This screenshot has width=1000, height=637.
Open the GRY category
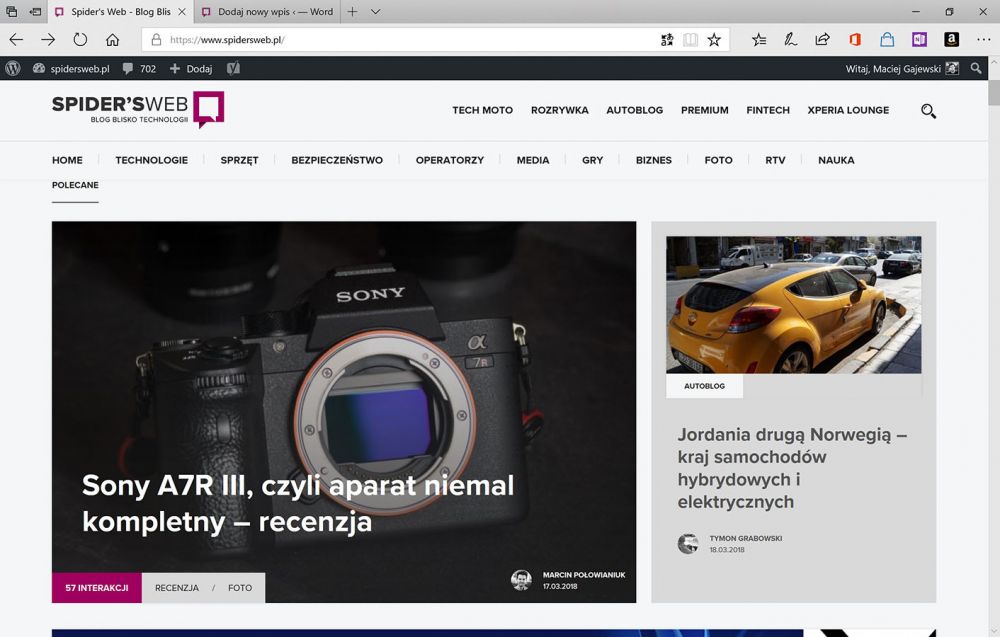point(592,160)
